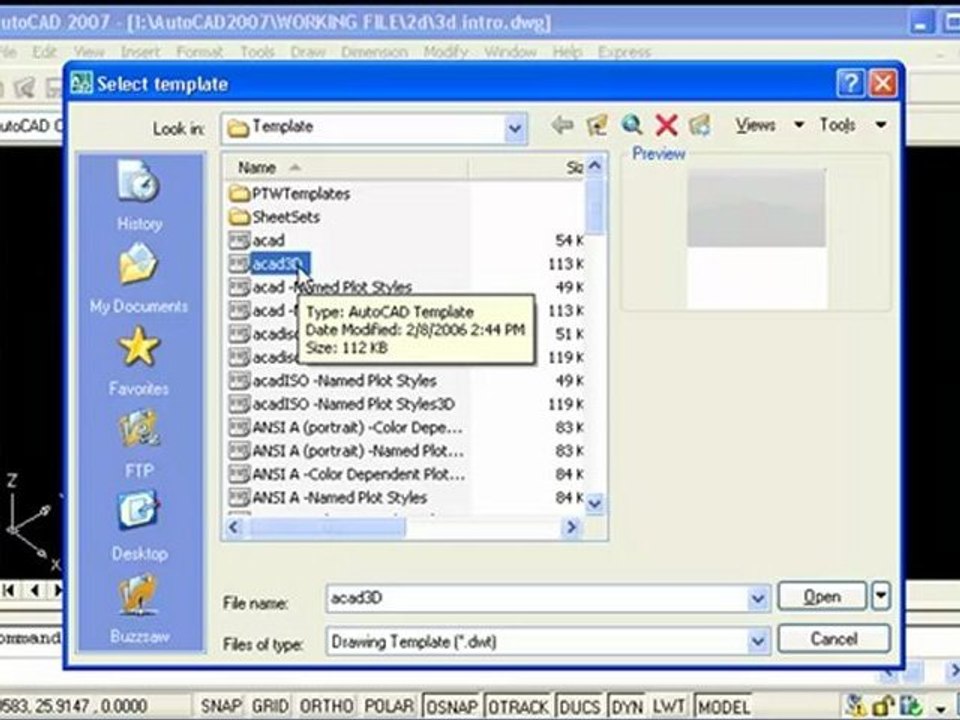Image resolution: width=960 pixels, height=720 pixels.
Task: Open the Draw menu in AutoCAD
Action: point(308,52)
